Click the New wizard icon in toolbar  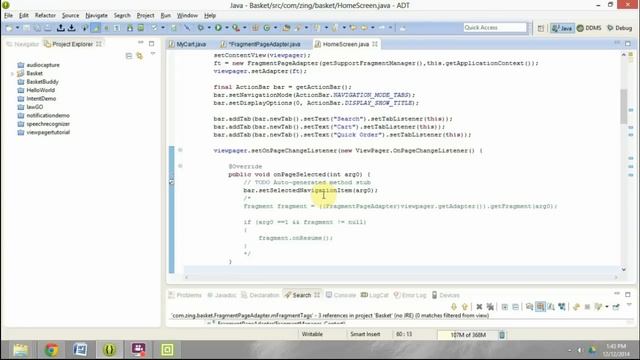(x=9, y=28)
